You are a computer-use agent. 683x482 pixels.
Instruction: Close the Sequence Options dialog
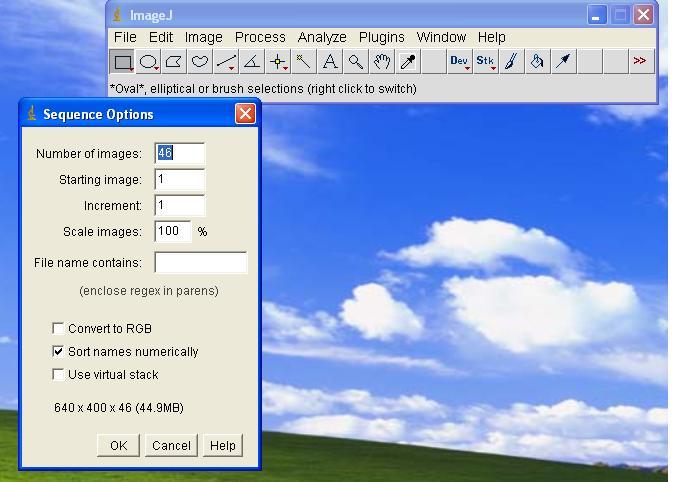click(245, 114)
